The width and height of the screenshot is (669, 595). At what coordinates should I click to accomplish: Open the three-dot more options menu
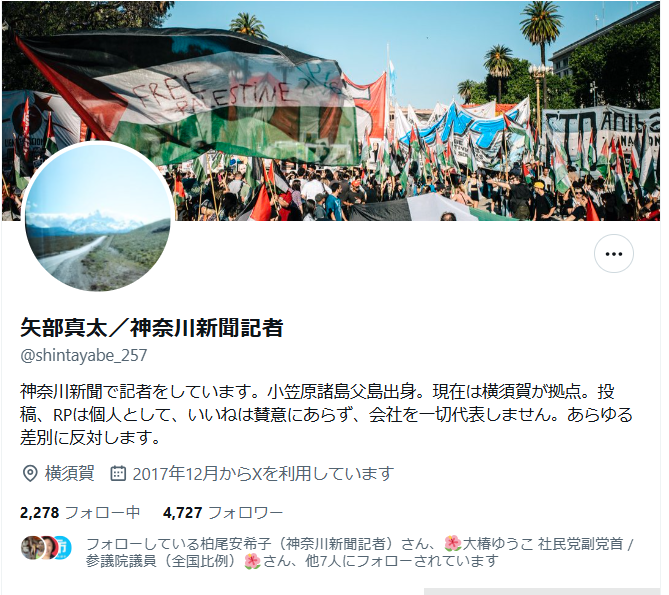click(614, 254)
